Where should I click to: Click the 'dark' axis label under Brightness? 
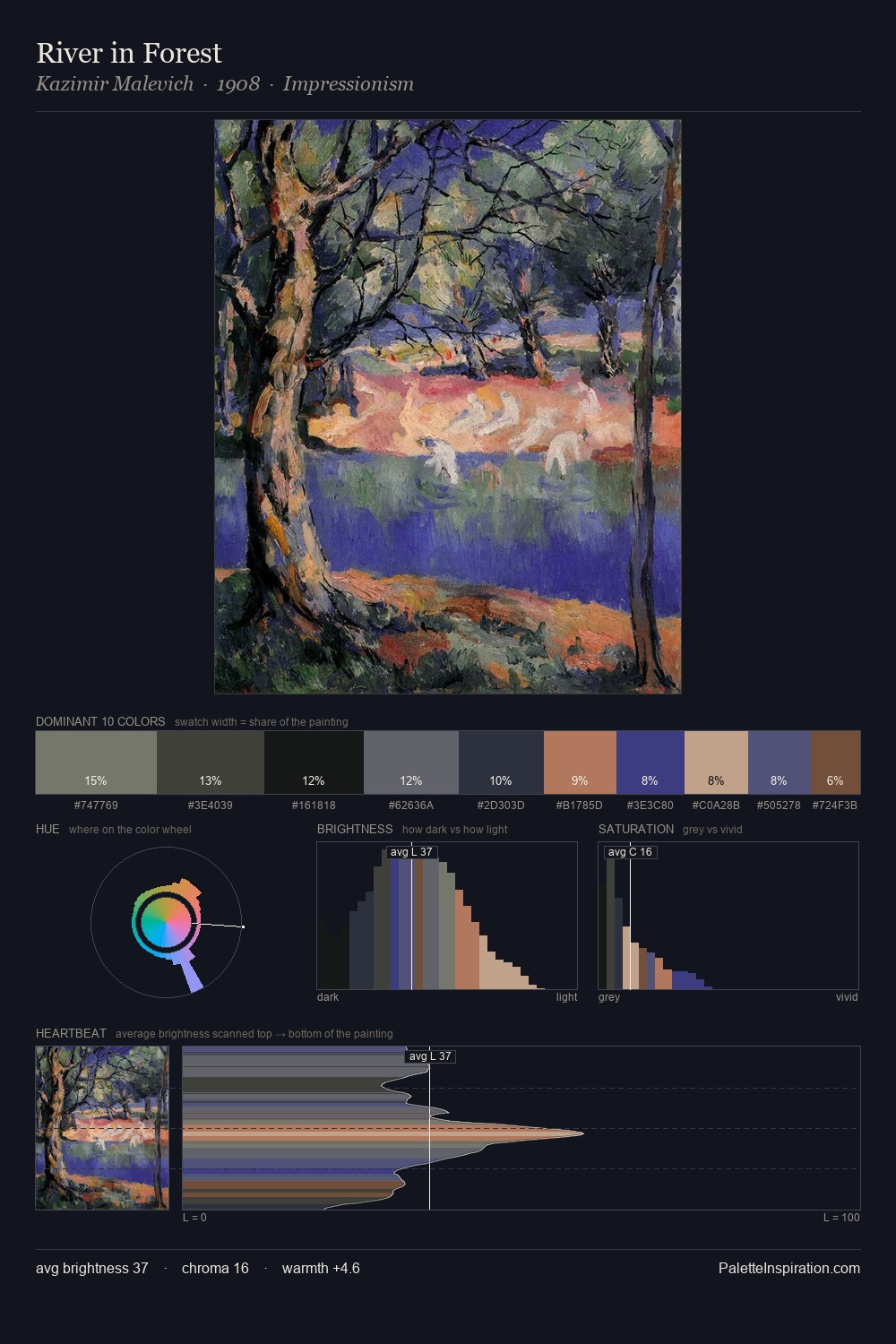[328, 996]
